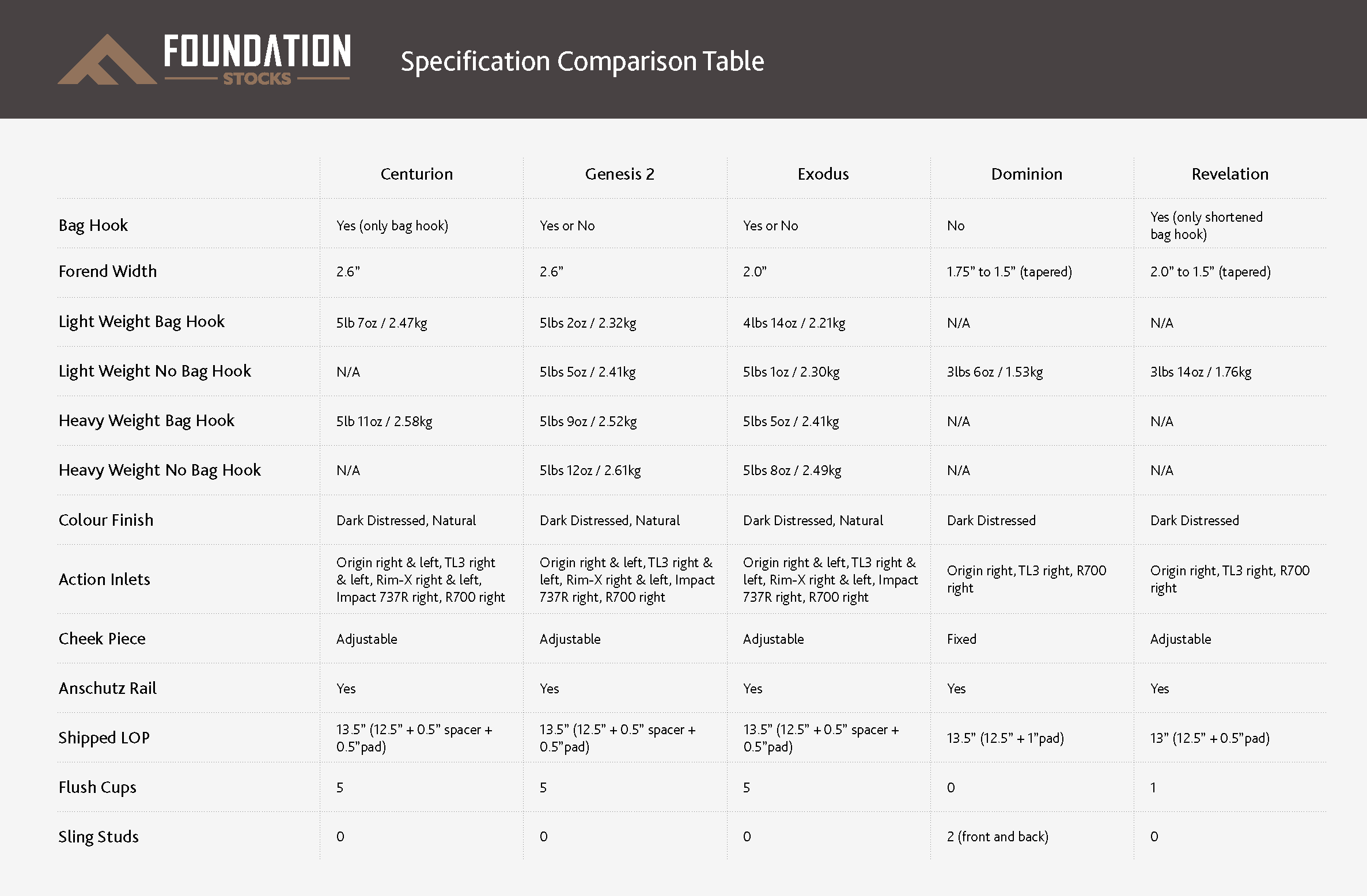
Task: Click the Shipped LOP row label
Action: coord(104,738)
